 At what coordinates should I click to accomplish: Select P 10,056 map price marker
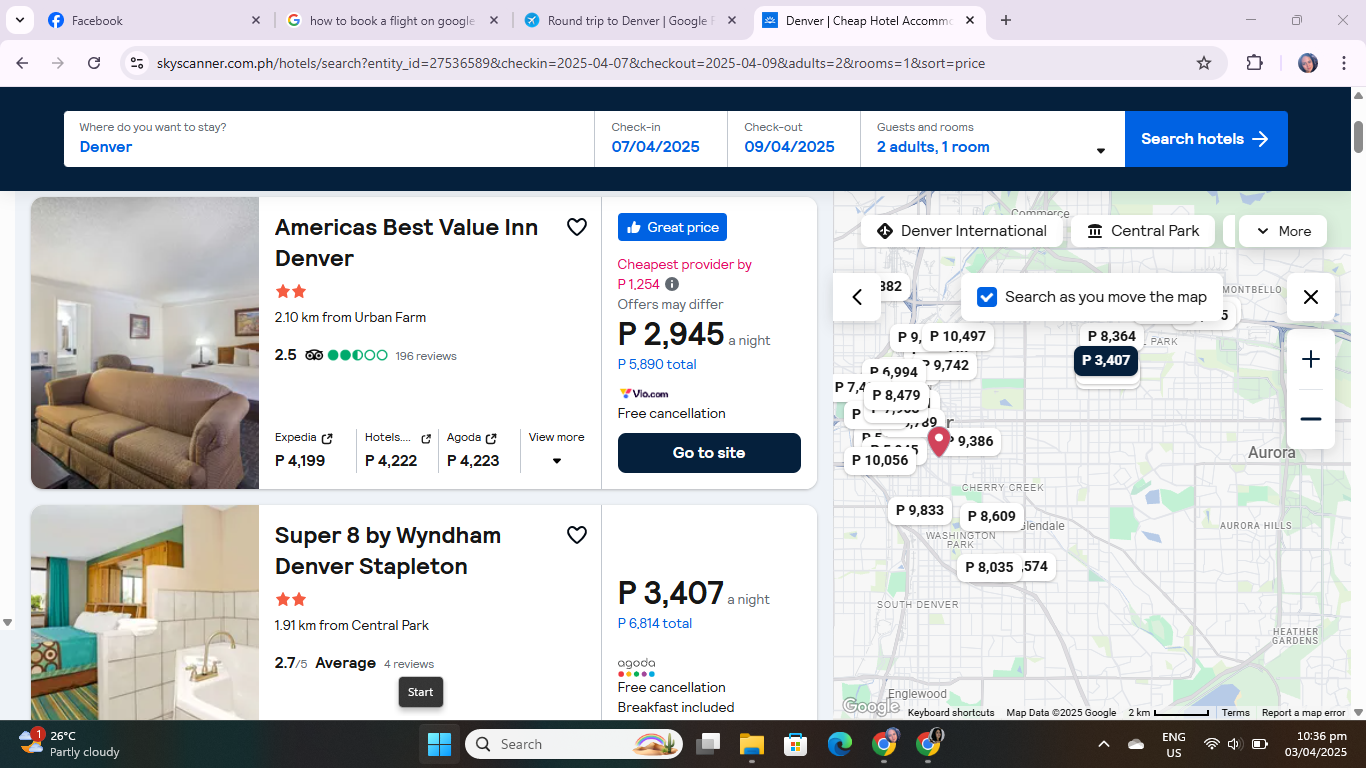coord(880,461)
